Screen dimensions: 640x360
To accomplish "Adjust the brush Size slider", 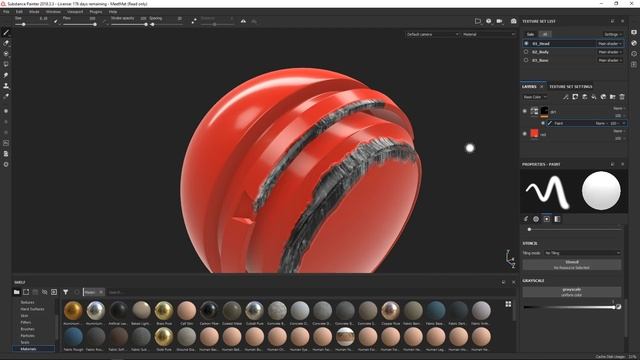I will click(32, 24).
